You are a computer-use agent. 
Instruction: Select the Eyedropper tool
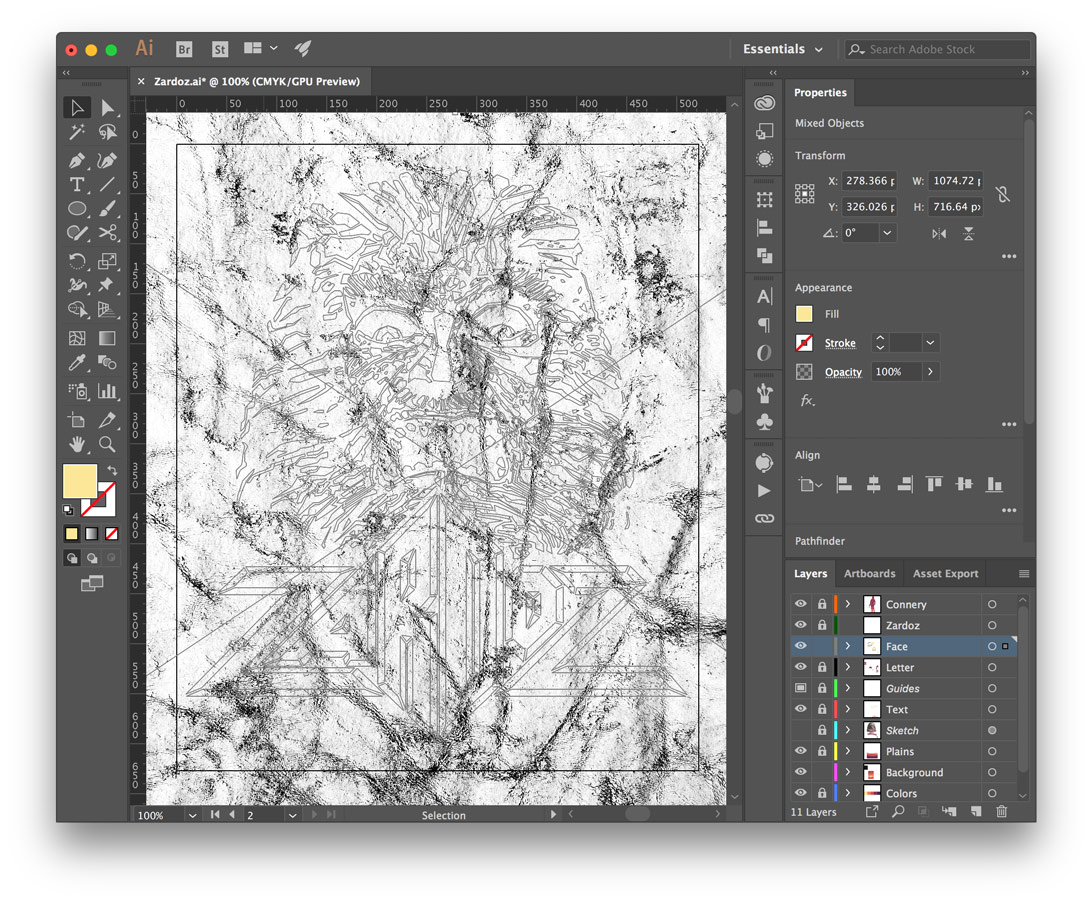point(77,362)
